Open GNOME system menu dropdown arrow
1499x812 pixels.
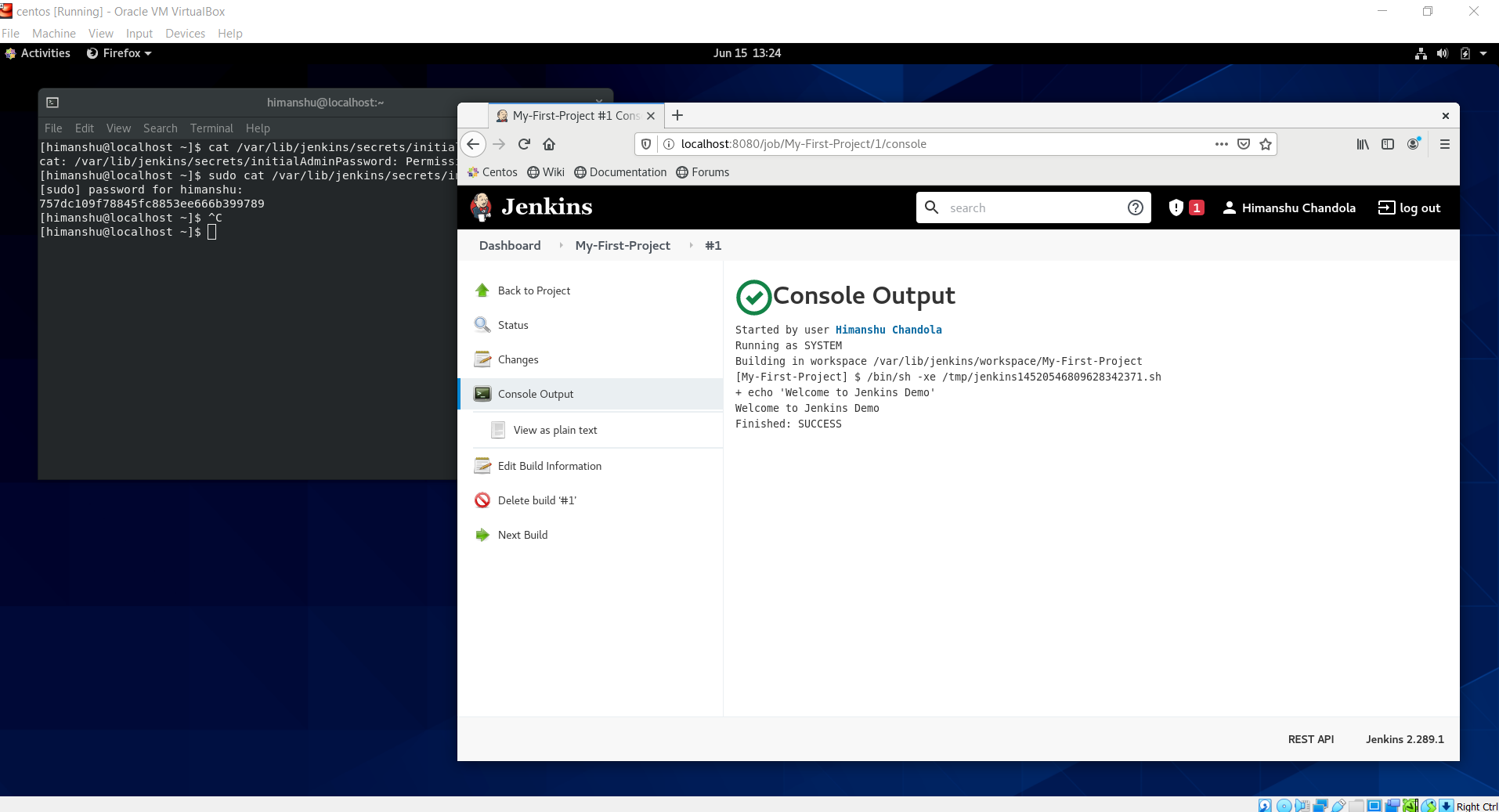tap(1483, 53)
